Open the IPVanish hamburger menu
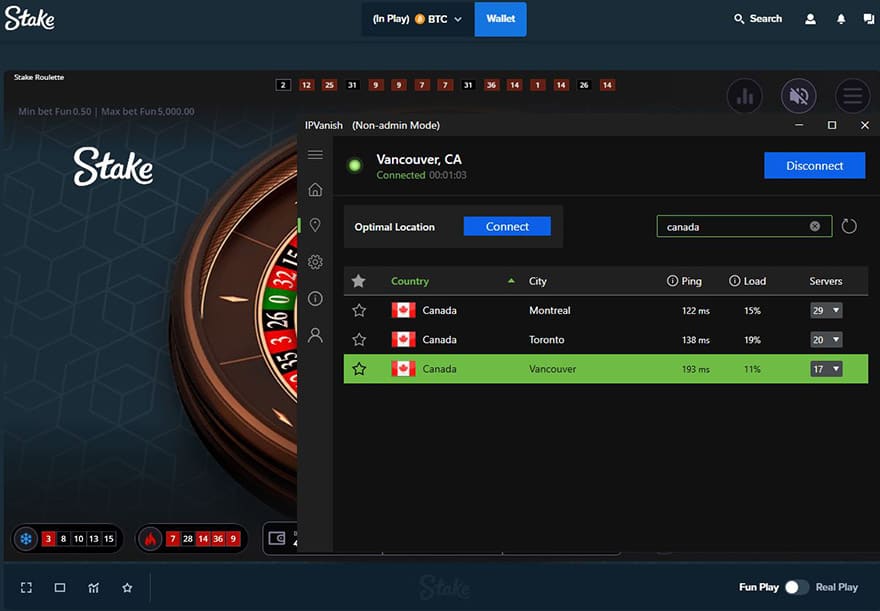Screen dimensions: 880x611 (315, 154)
